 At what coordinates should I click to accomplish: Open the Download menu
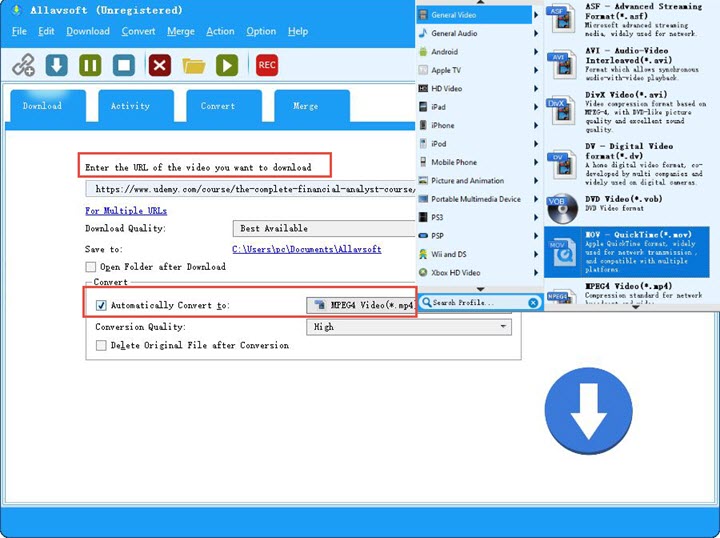point(88,31)
